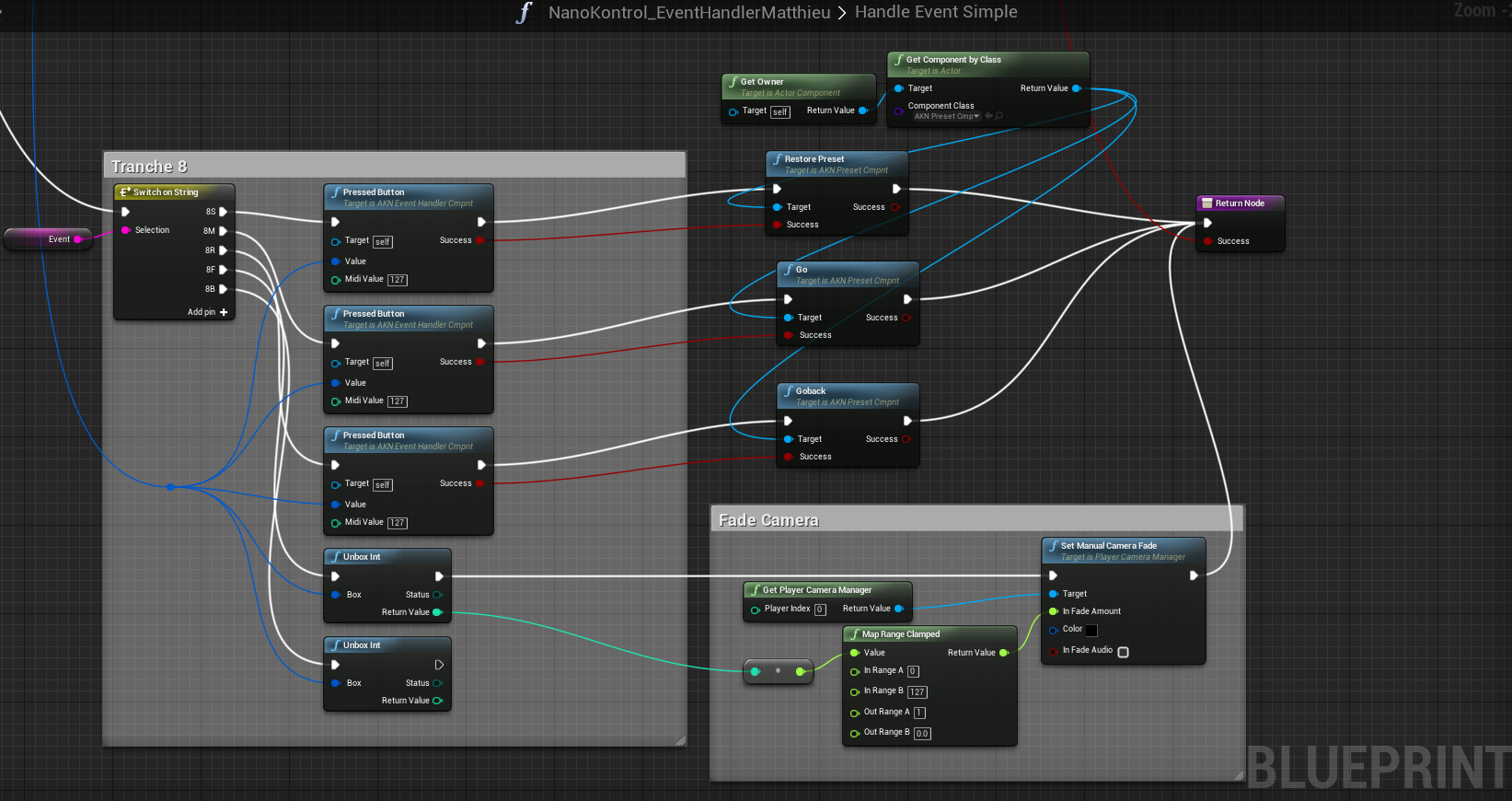Edit the In Range B value field

pyautogui.click(x=918, y=691)
